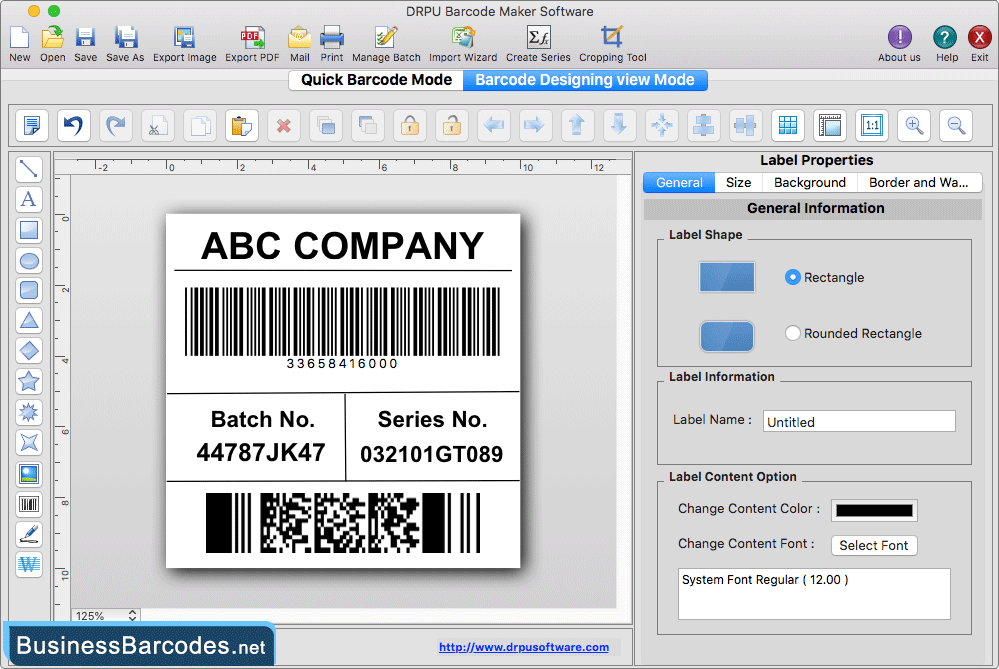Click the black content color swatch
Image resolution: width=999 pixels, height=669 pixels.
pos(874,510)
